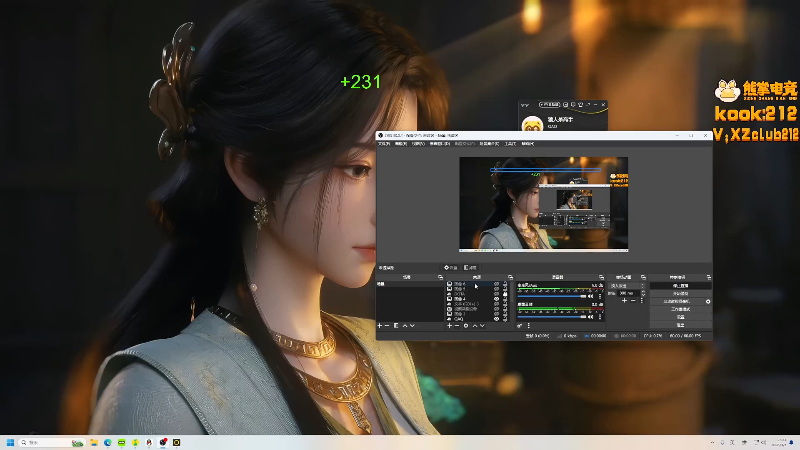Click the Start Virtual Camera button
800x450 pixels.
pos(677,302)
